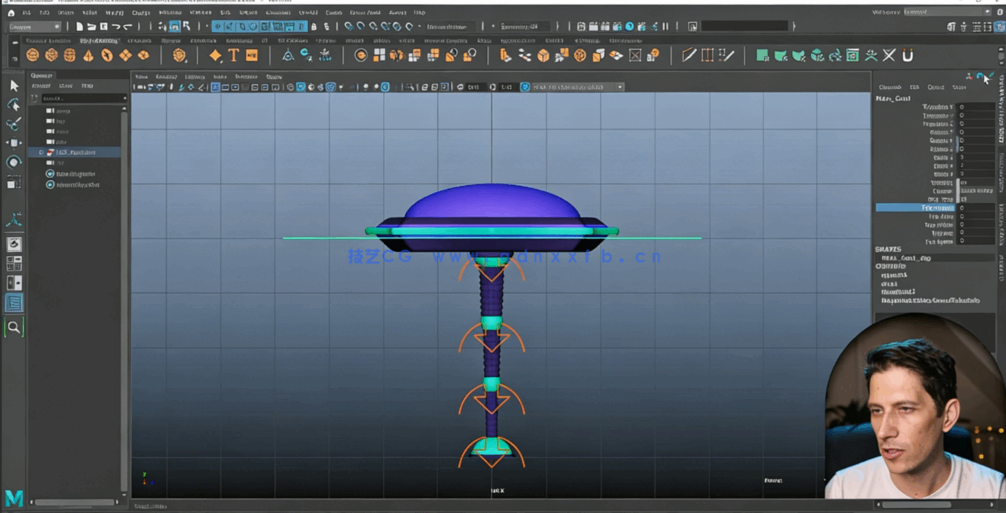The image size is (1006, 513).
Task: Click the Outliner search input field
Action: [82, 98]
